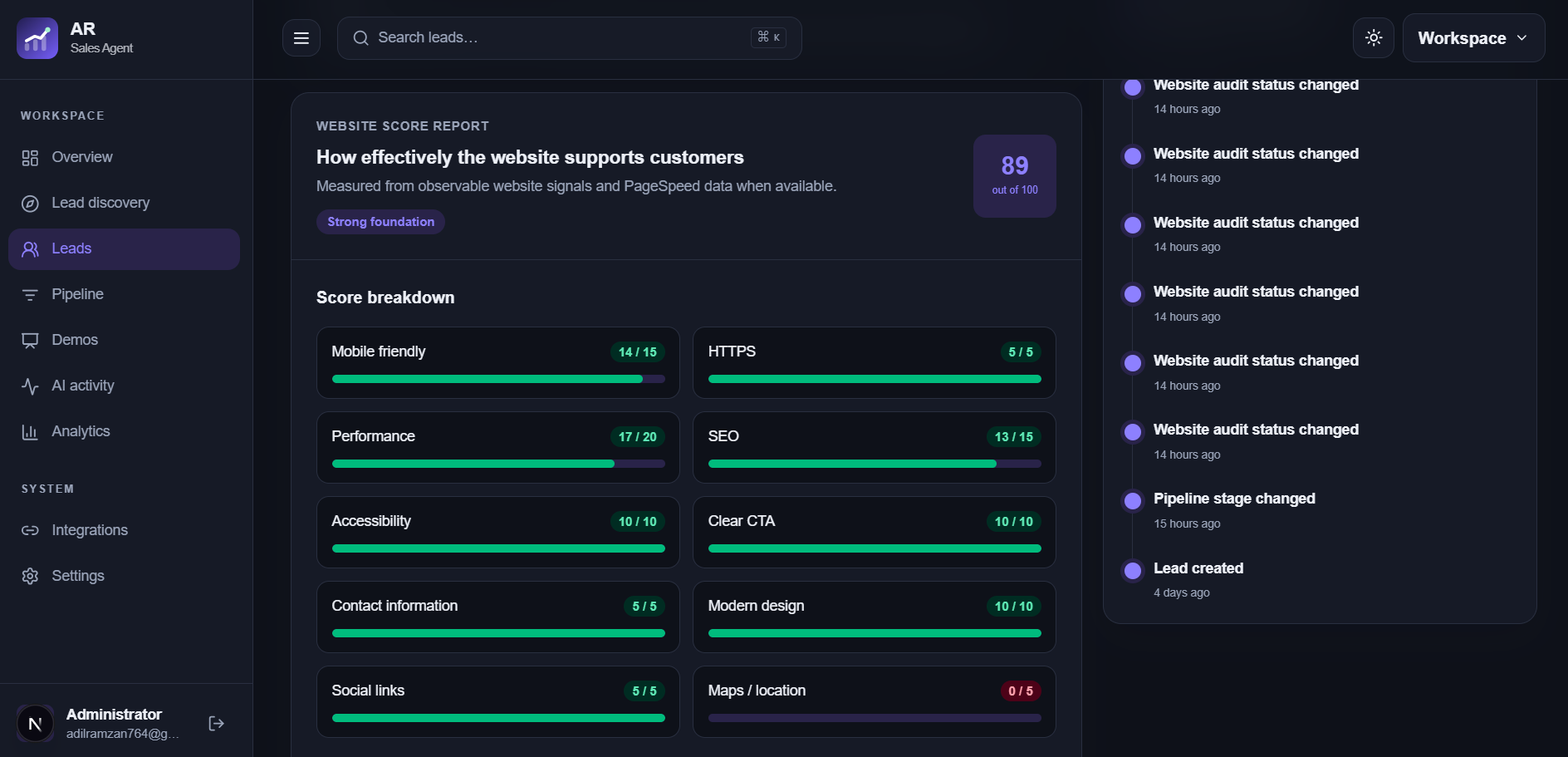Click the Administrator avatar N icon

(x=35, y=724)
